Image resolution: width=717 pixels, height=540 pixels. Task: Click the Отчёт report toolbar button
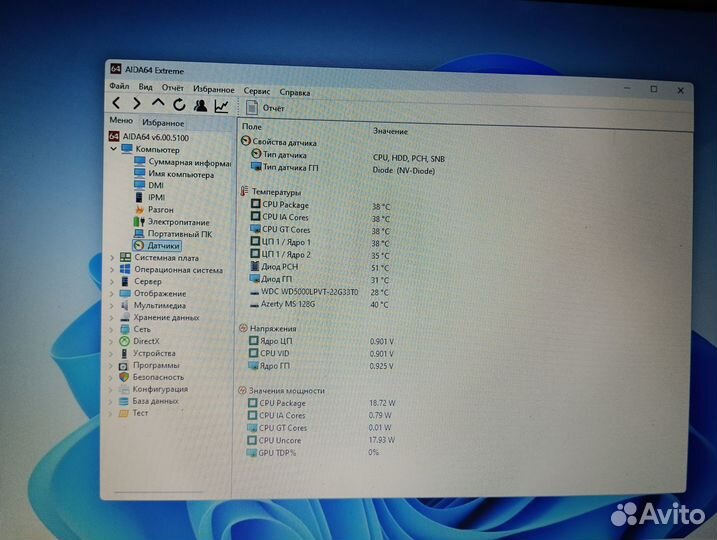coord(265,108)
